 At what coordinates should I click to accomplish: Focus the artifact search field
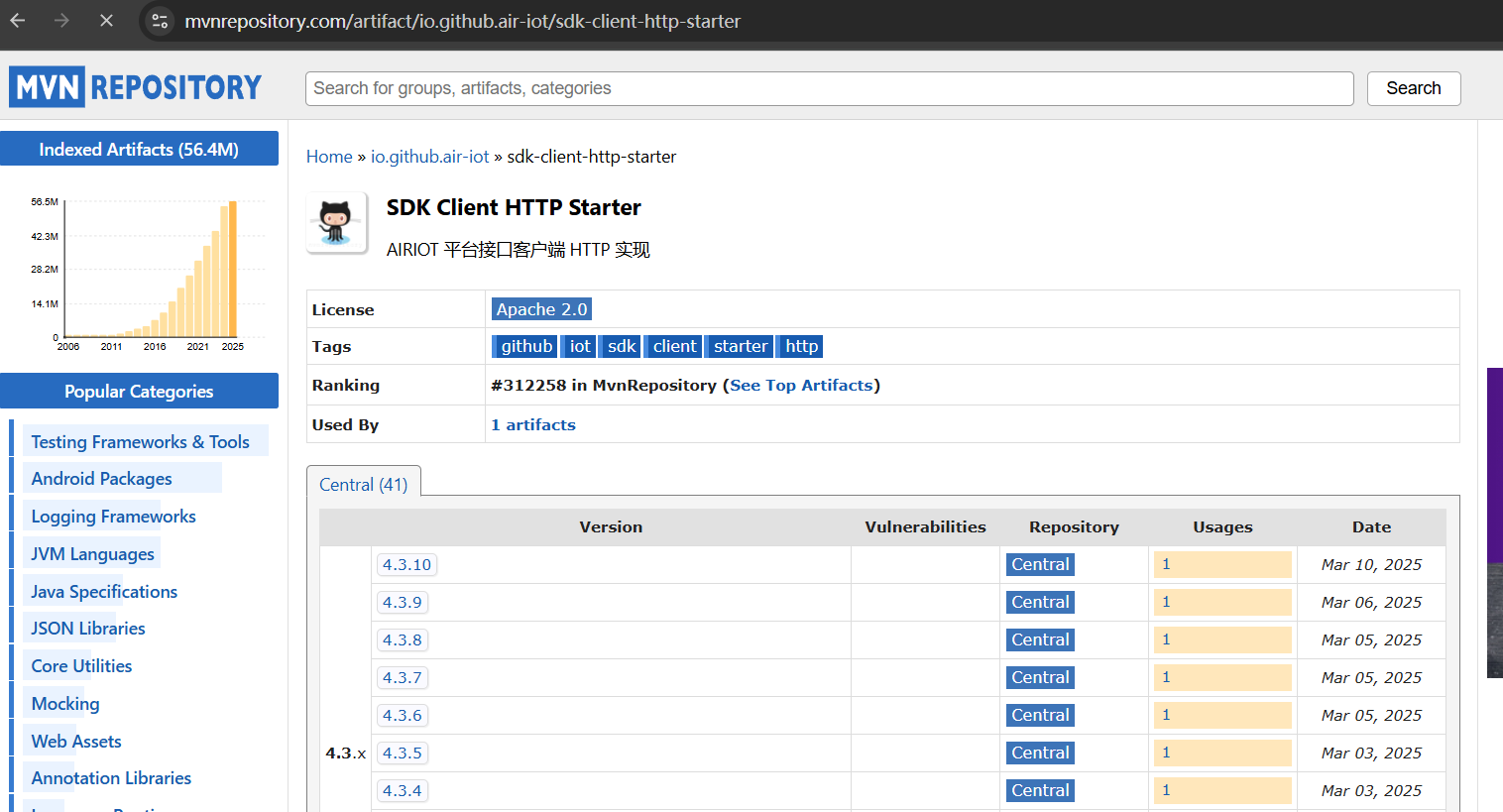pyautogui.click(x=829, y=88)
